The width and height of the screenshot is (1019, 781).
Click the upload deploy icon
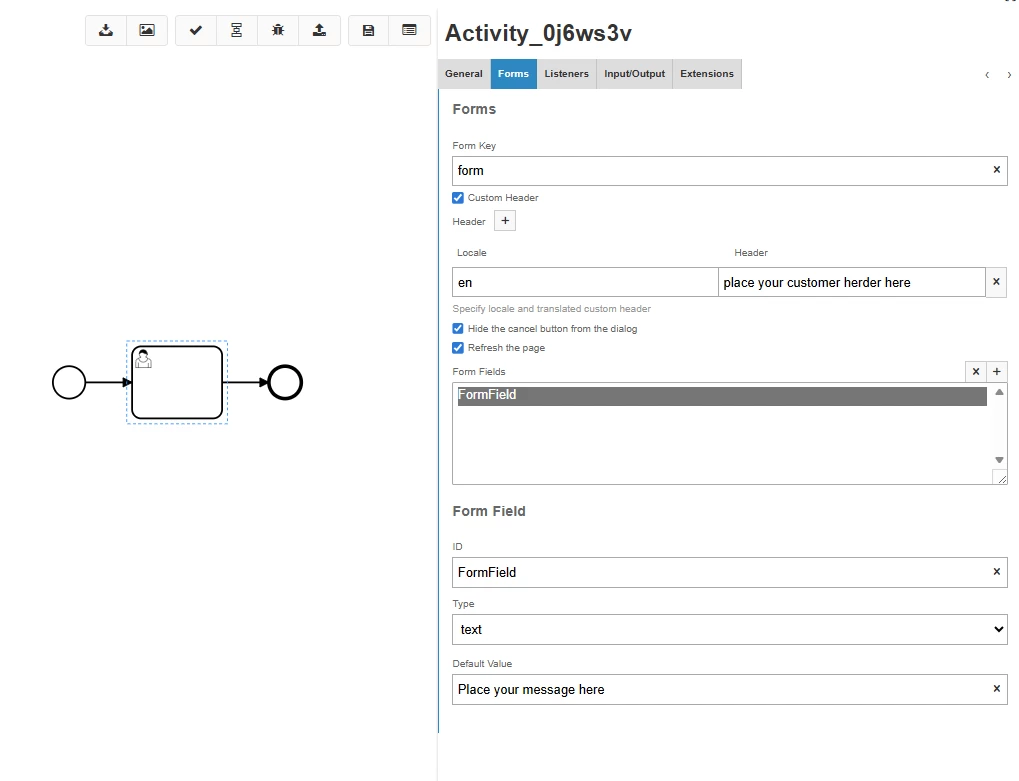click(320, 31)
